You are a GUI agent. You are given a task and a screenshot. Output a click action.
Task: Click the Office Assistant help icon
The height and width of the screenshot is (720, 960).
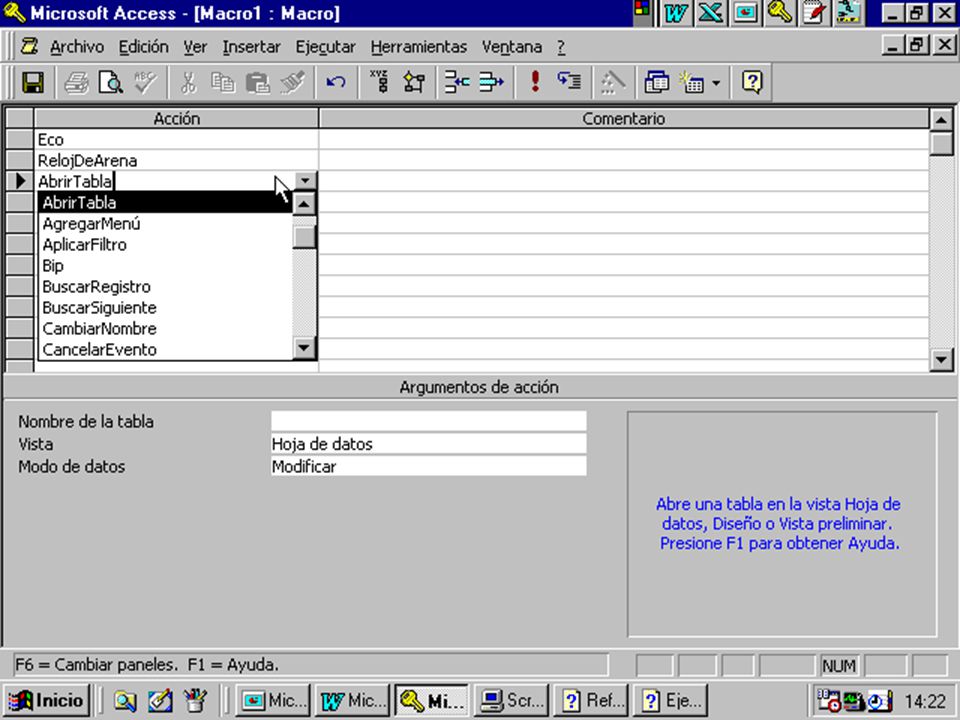tap(752, 82)
